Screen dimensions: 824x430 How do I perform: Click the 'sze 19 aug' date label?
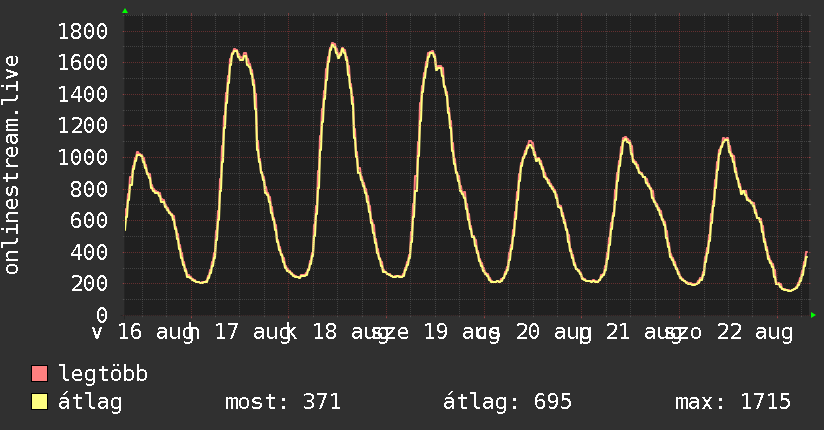click(x=435, y=332)
